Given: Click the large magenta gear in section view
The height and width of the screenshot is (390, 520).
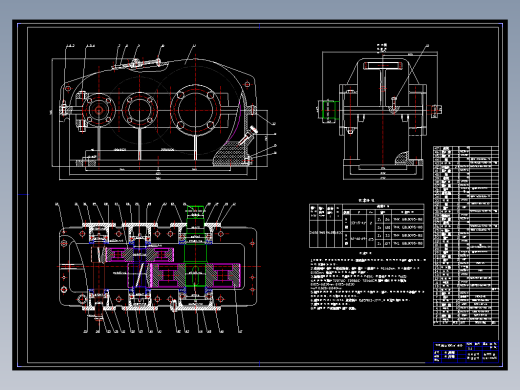Looking at the screenshot, I should pos(195,275).
